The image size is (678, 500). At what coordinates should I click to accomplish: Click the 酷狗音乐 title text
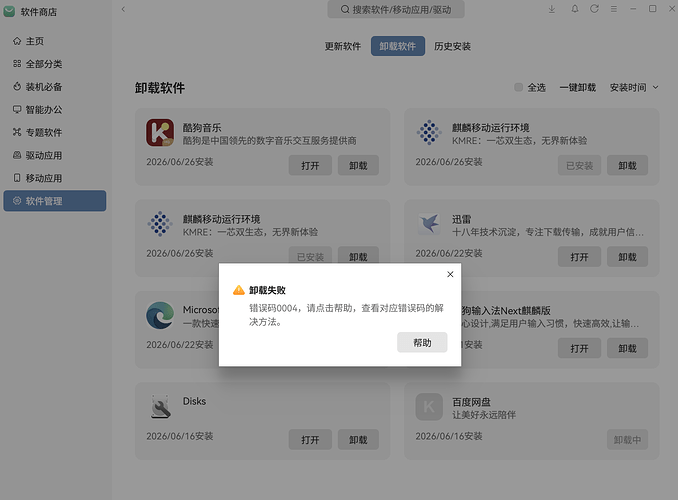point(202,128)
